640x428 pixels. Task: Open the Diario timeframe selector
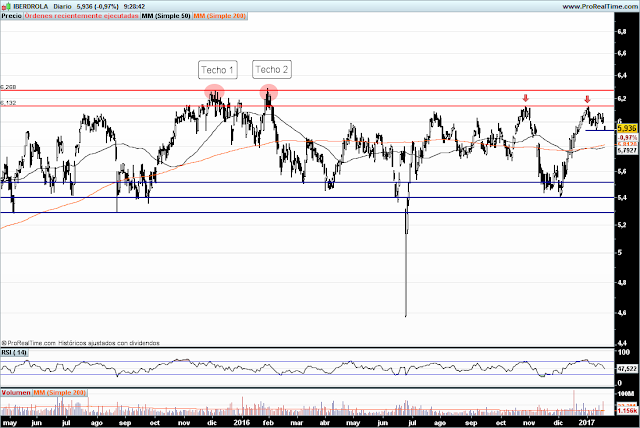click(62, 7)
